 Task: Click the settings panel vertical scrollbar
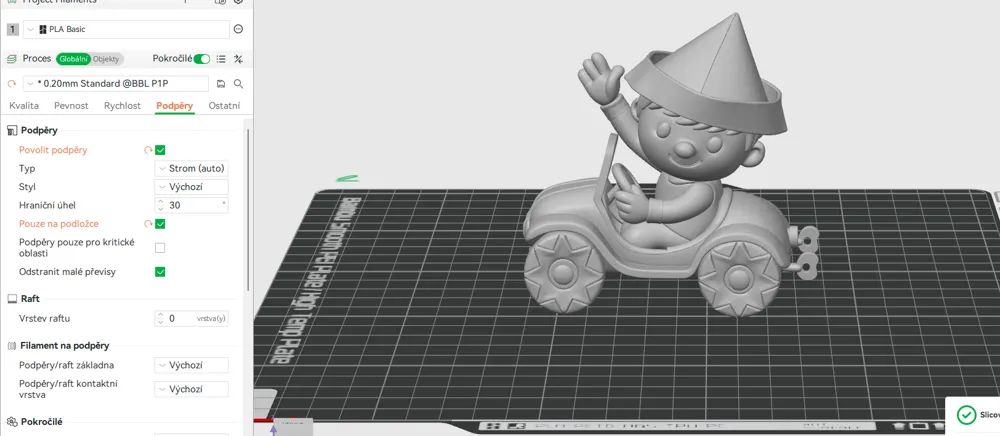click(247, 209)
